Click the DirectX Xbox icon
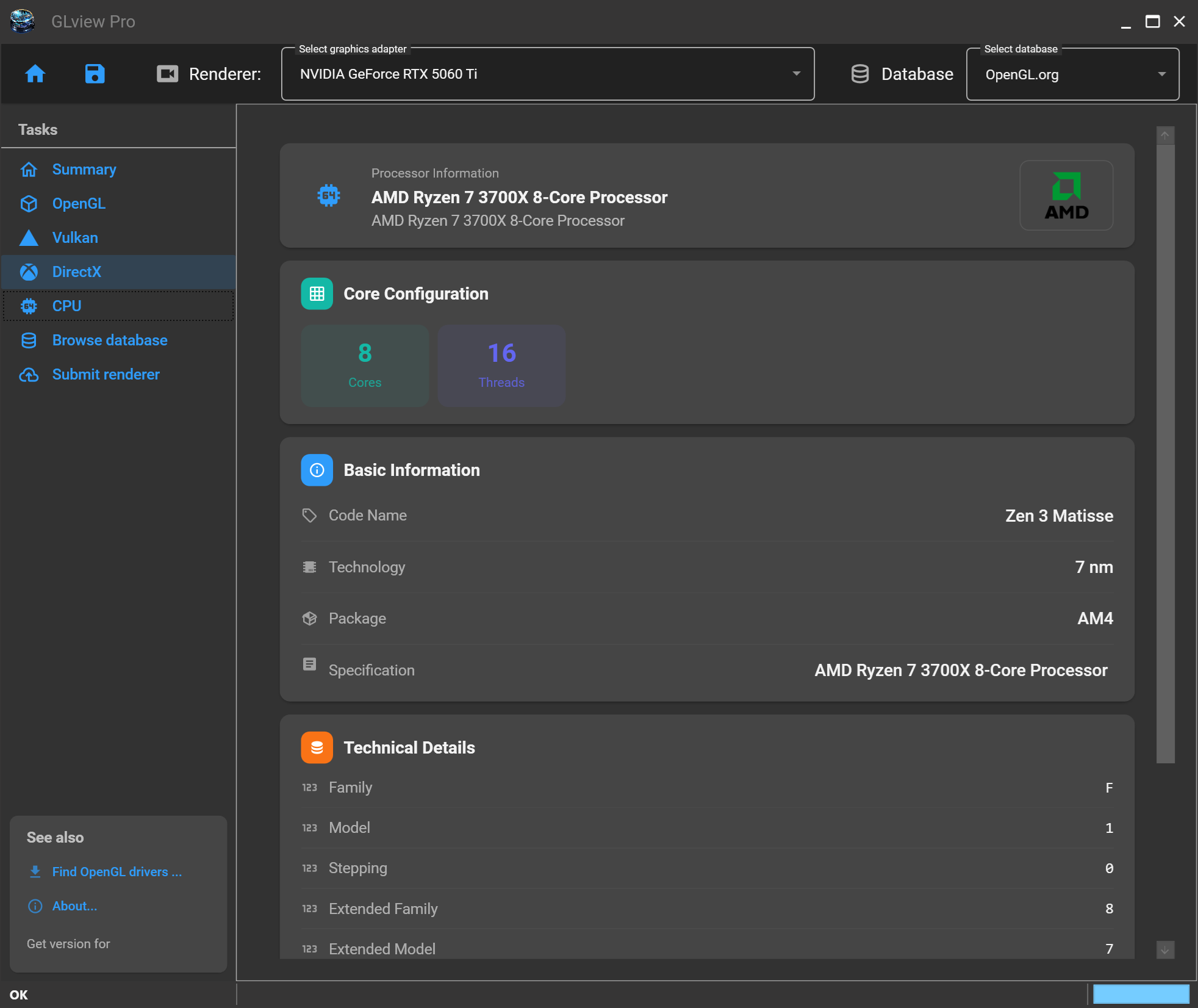Image resolution: width=1198 pixels, height=1008 pixels. click(x=29, y=272)
